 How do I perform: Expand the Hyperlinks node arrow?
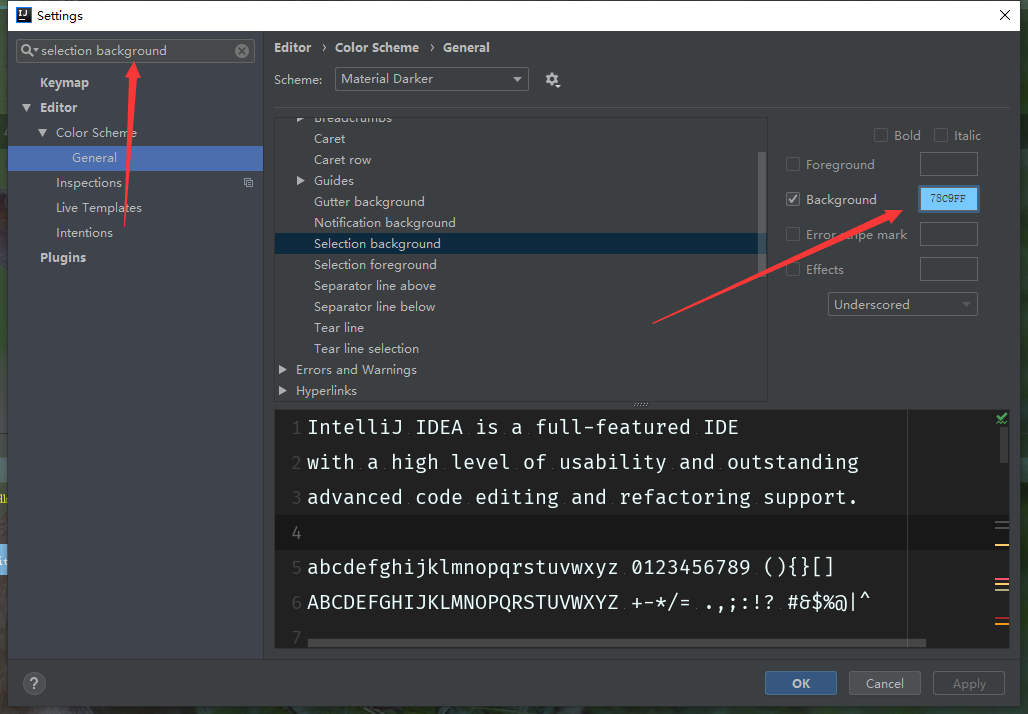(283, 391)
